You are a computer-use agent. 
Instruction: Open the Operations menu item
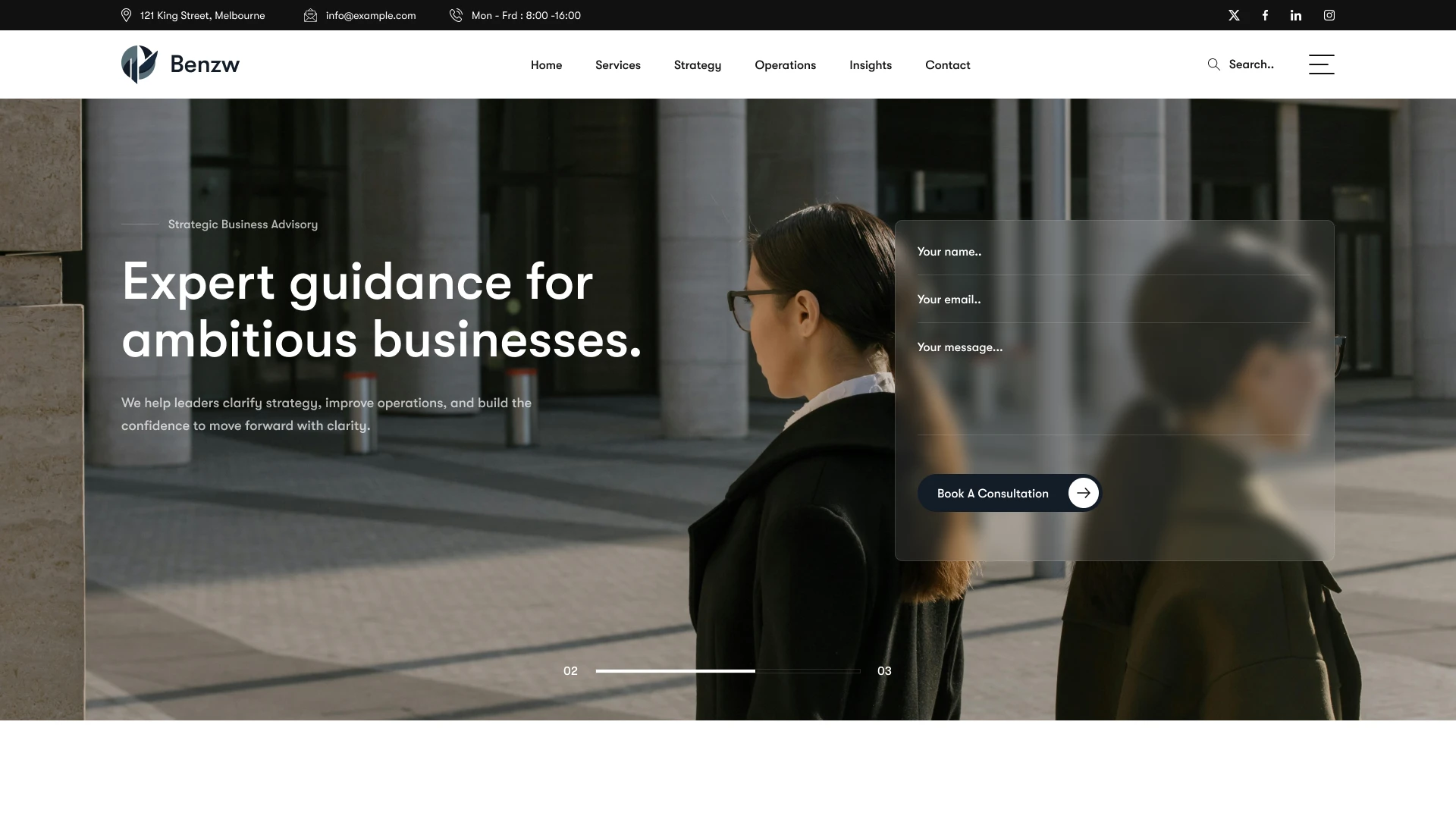(785, 65)
